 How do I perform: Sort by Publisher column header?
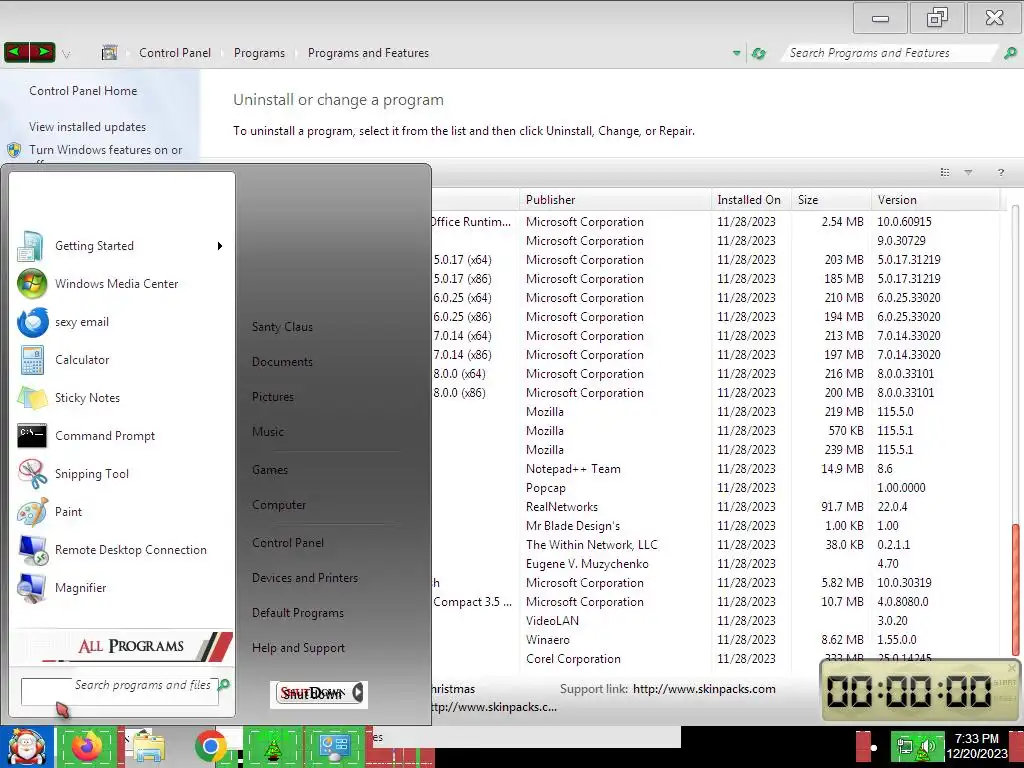(x=616, y=200)
